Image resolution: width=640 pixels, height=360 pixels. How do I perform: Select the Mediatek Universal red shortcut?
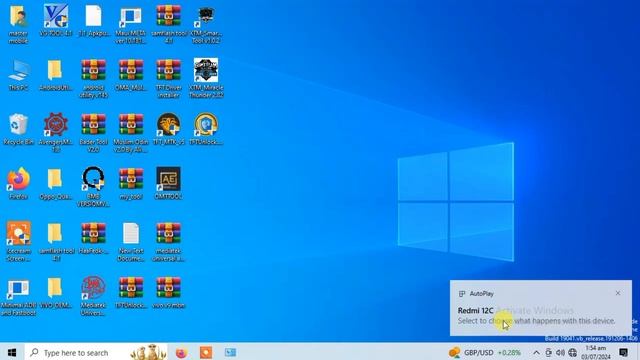(93, 288)
